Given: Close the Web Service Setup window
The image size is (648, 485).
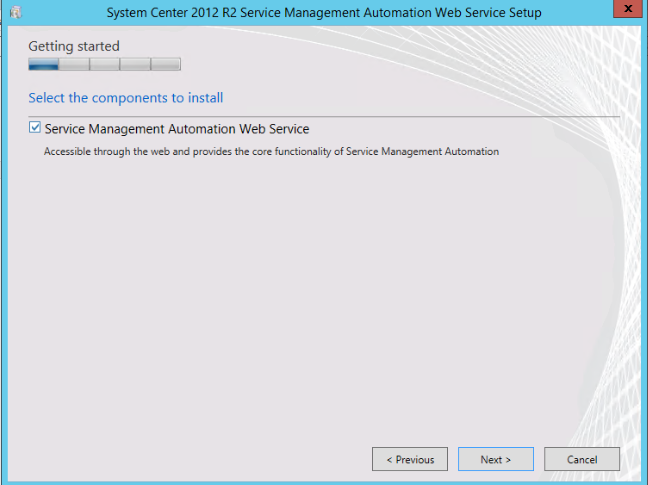Looking at the screenshot, I should point(625,10).
